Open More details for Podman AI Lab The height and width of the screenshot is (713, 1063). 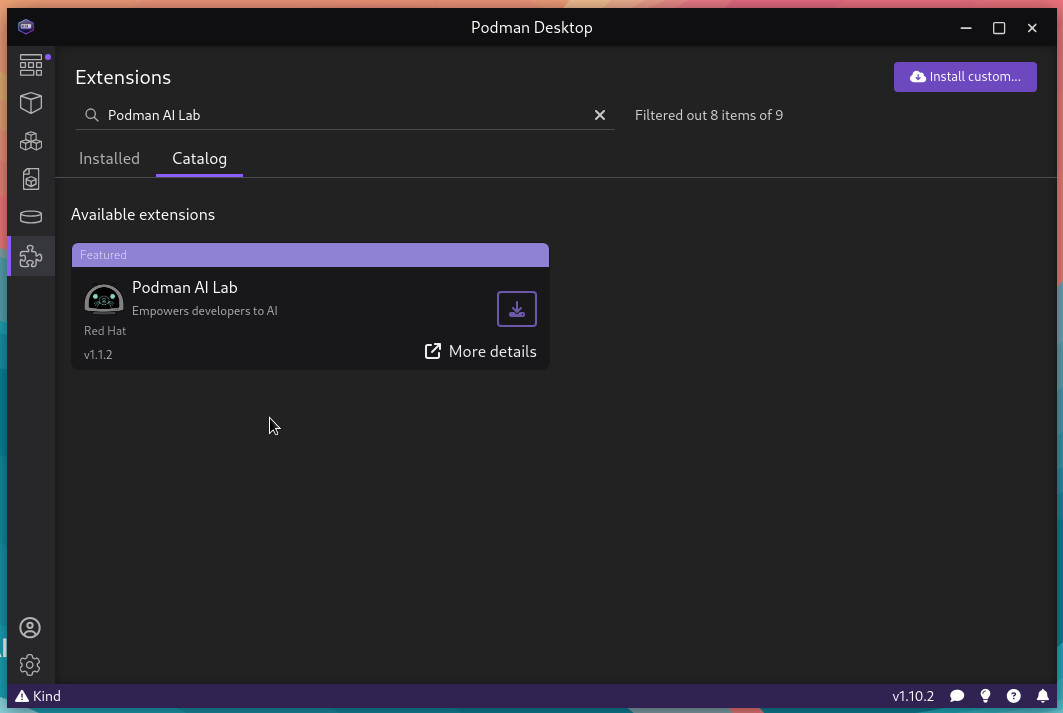coord(481,351)
